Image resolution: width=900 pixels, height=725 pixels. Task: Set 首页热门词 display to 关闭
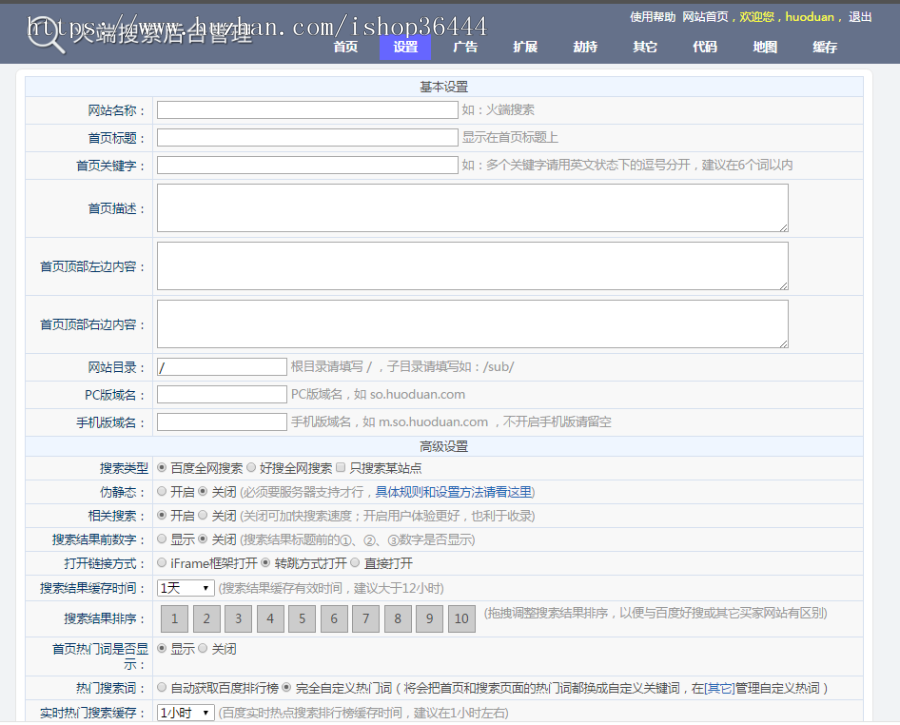[203, 649]
